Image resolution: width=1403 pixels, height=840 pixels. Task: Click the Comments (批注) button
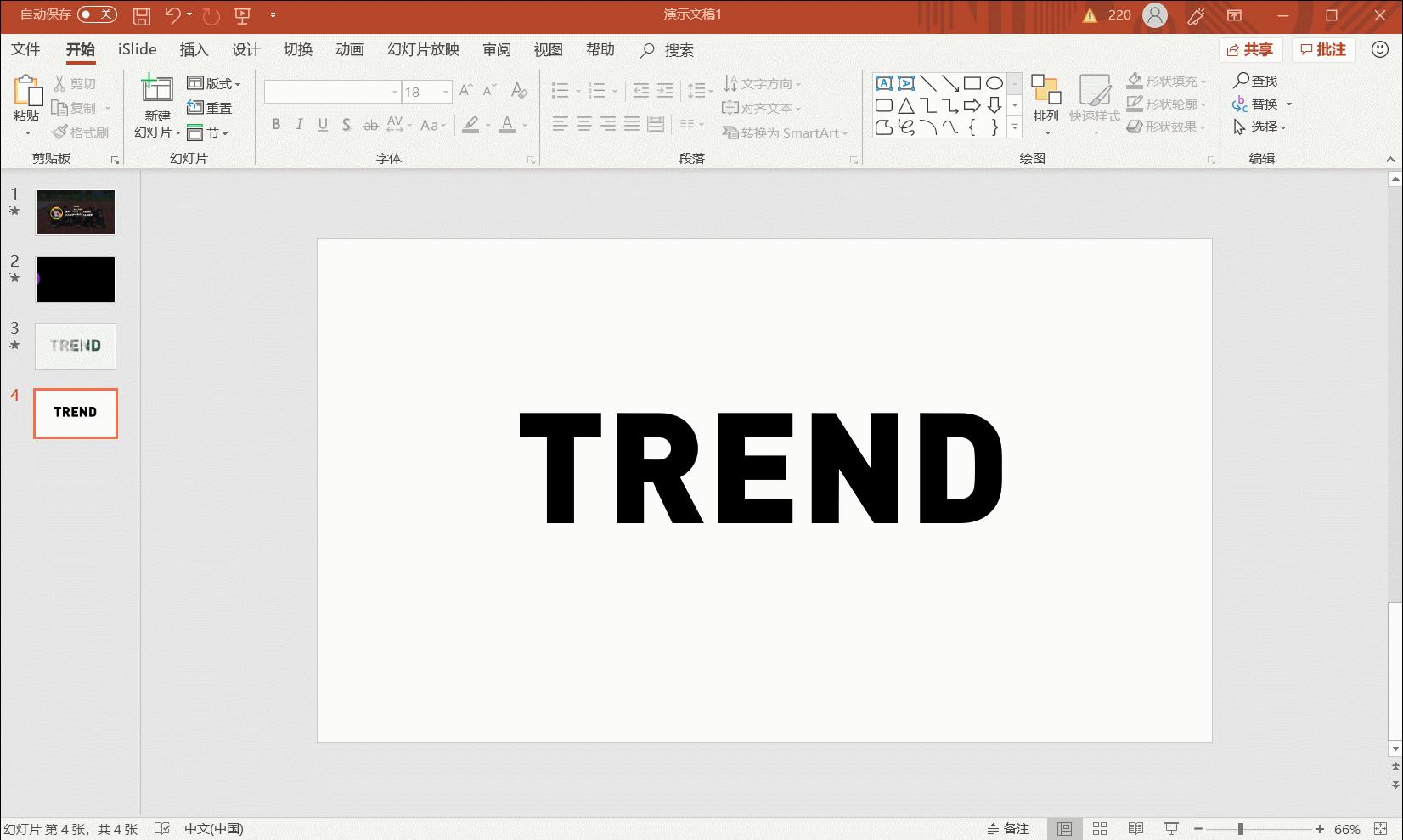point(1323,50)
